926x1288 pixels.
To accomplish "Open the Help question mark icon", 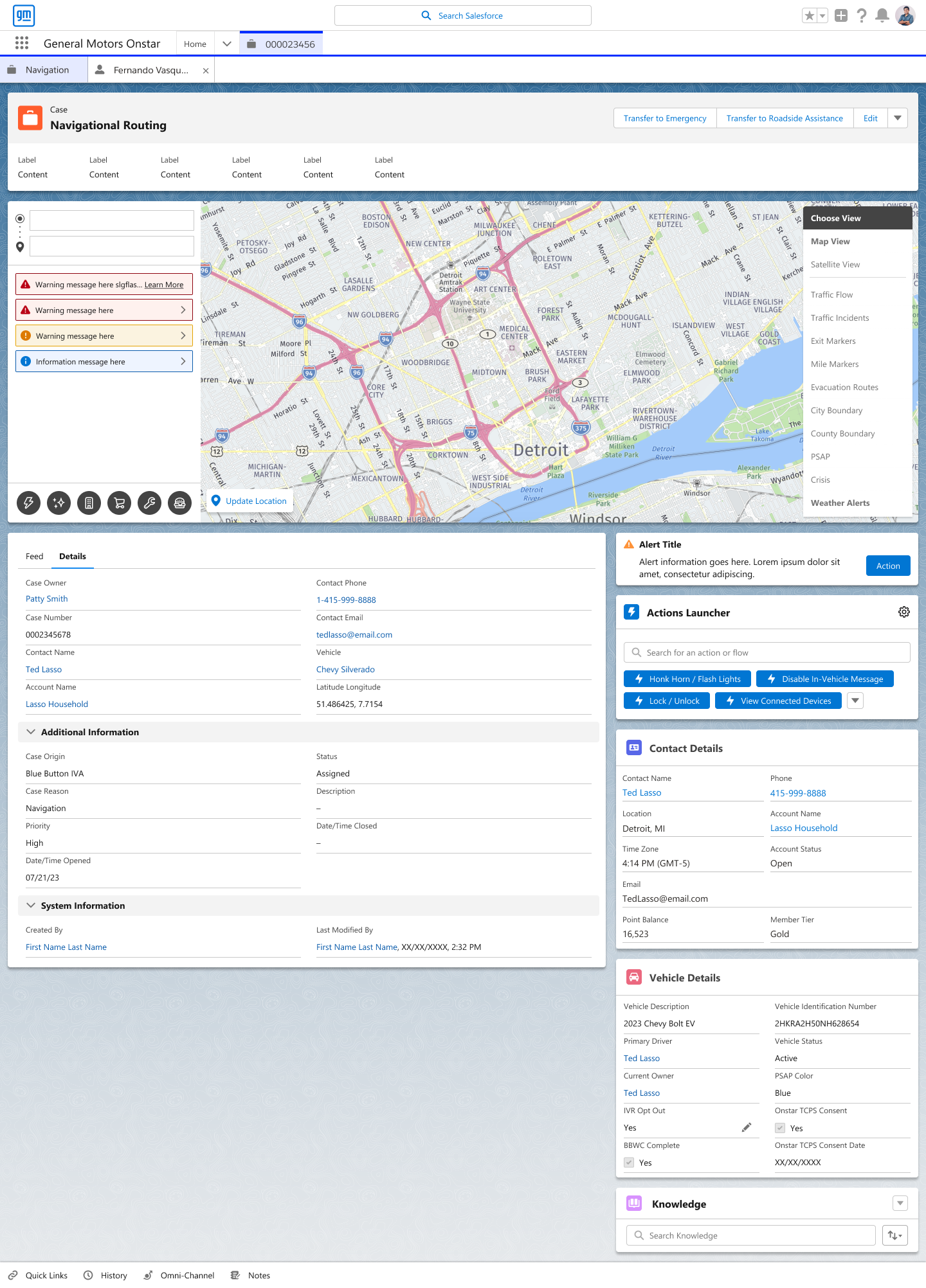I will pyautogui.click(x=862, y=15).
